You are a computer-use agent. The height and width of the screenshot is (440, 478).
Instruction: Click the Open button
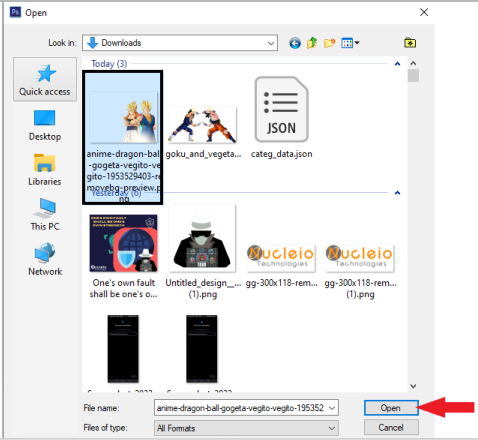pyautogui.click(x=391, y=408)
